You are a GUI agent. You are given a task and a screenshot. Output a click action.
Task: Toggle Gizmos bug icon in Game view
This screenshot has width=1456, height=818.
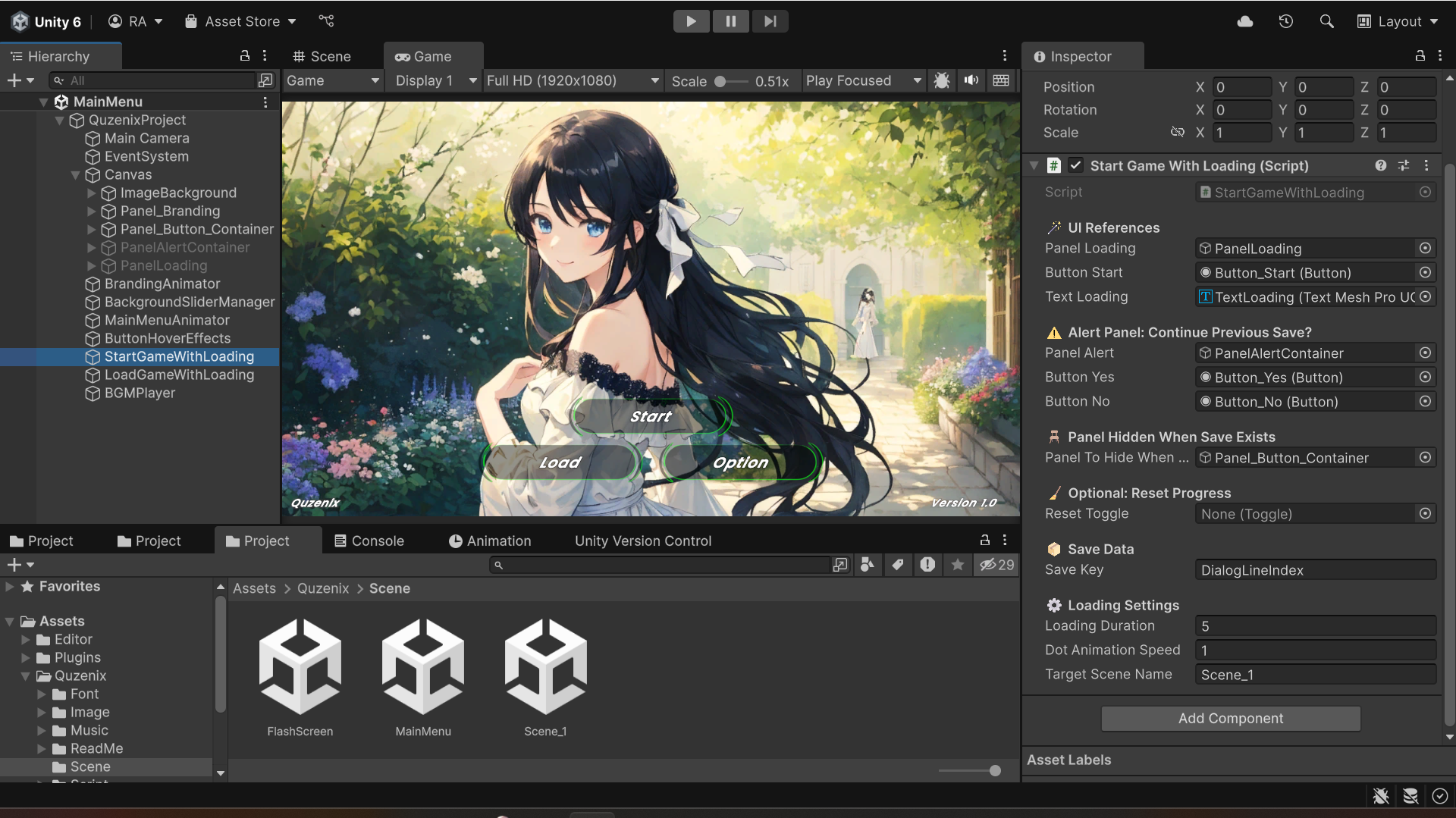(942, 80)
